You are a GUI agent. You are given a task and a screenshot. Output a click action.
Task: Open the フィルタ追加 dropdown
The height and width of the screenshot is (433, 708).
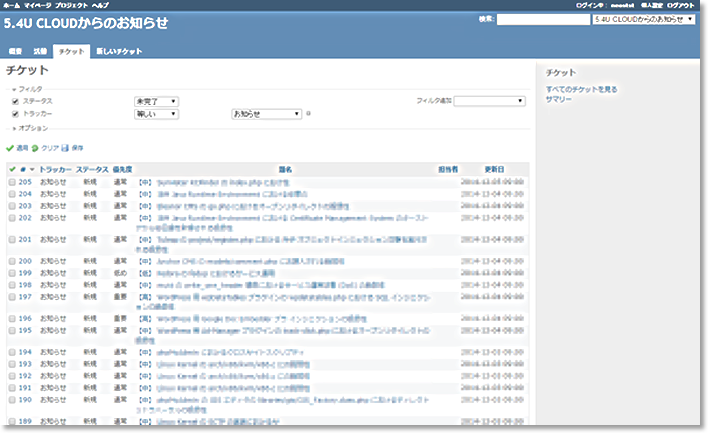point(490,101)
